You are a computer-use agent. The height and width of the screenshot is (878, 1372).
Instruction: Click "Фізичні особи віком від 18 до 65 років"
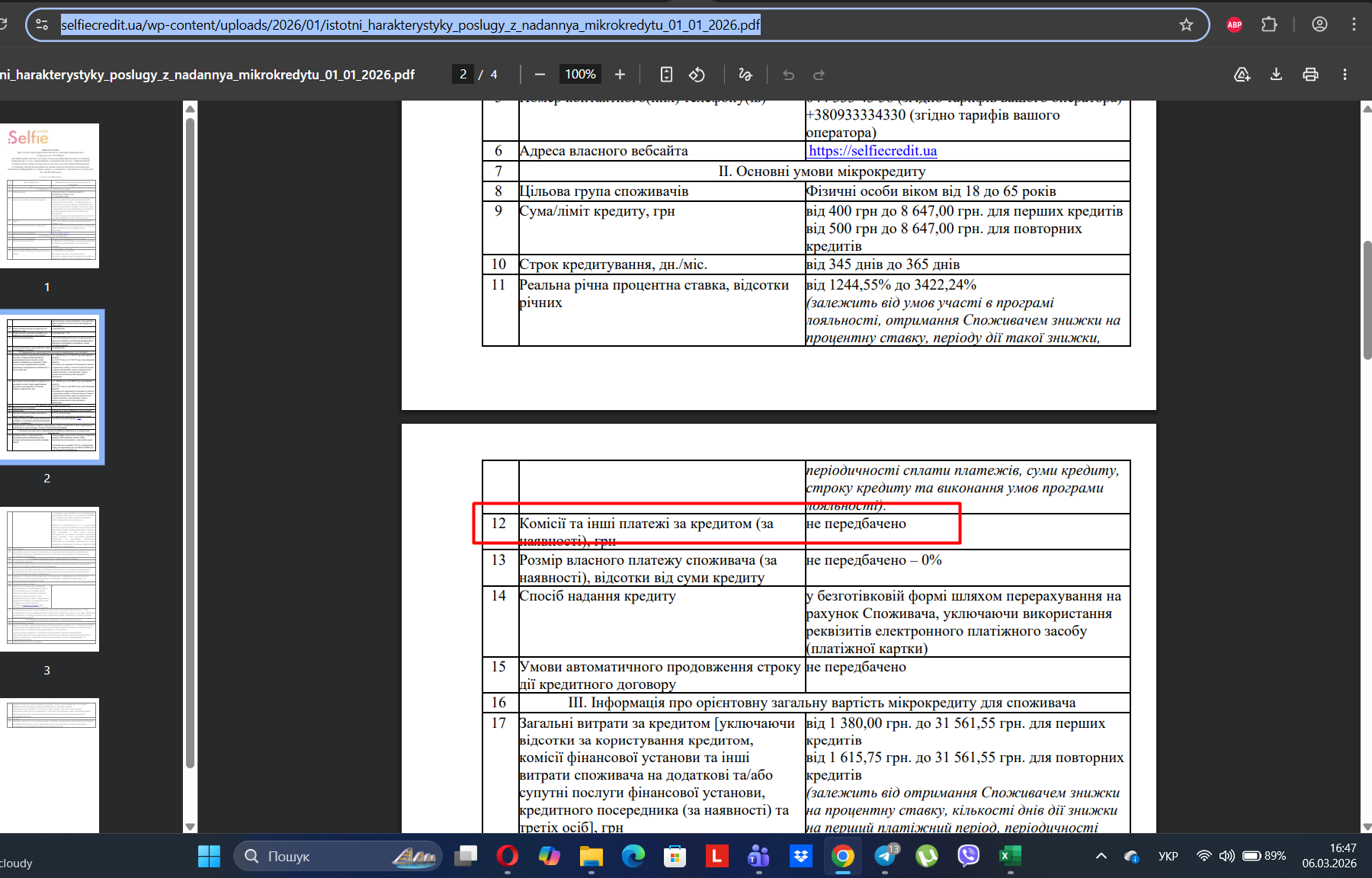point(931,191)
